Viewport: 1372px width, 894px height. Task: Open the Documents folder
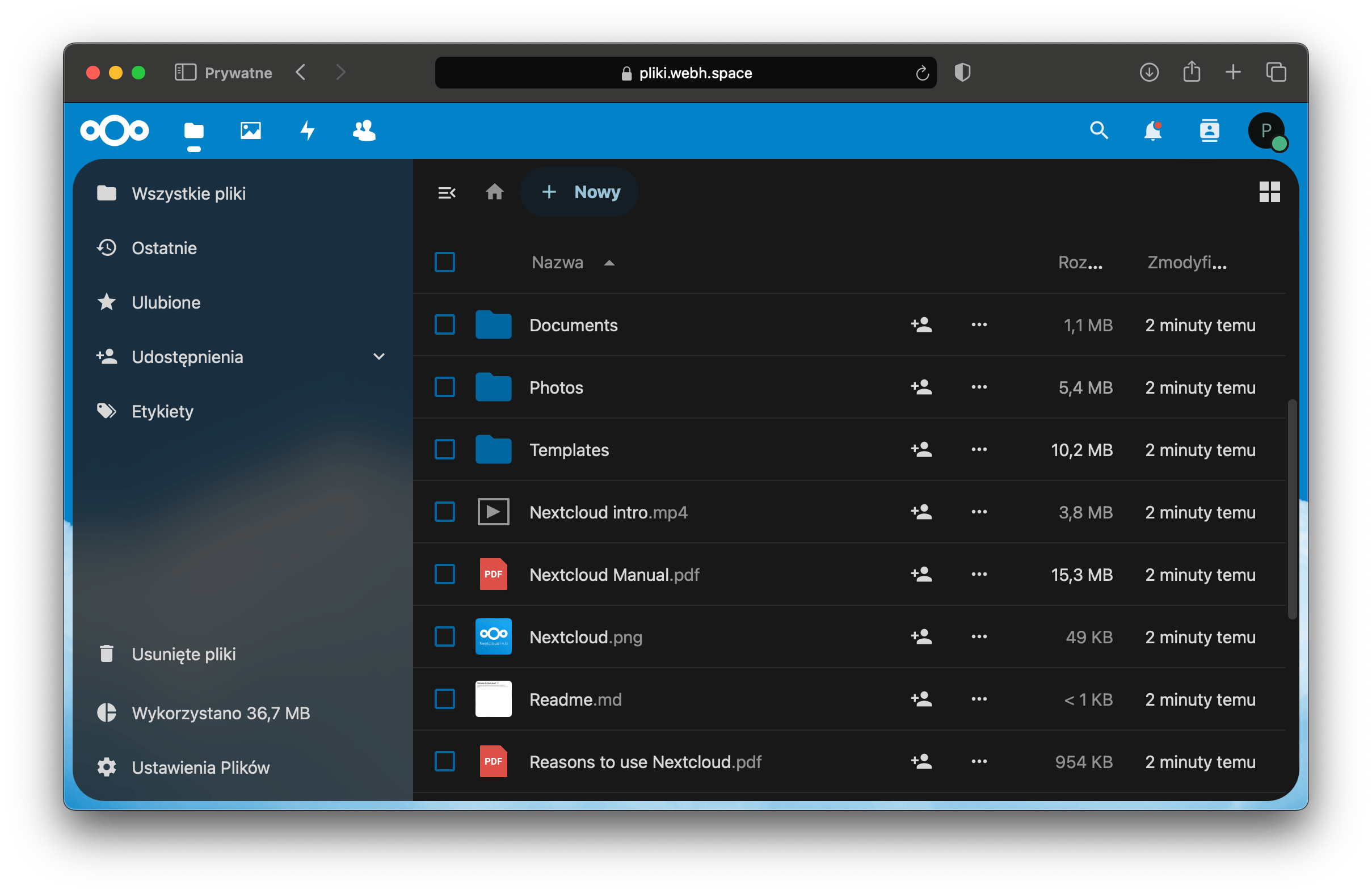[573, 325]
